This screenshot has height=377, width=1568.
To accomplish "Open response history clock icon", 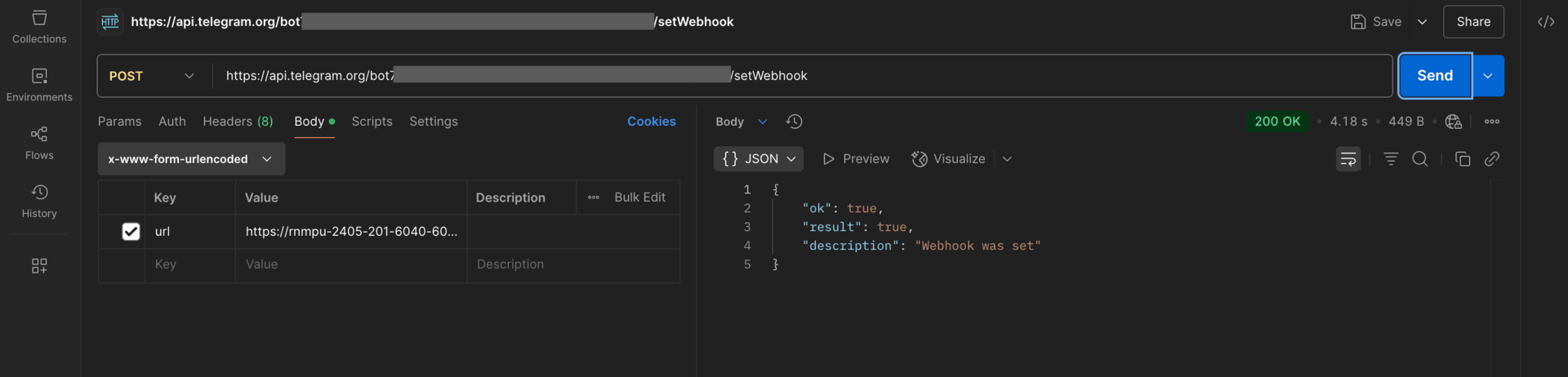I will [794, 122].
